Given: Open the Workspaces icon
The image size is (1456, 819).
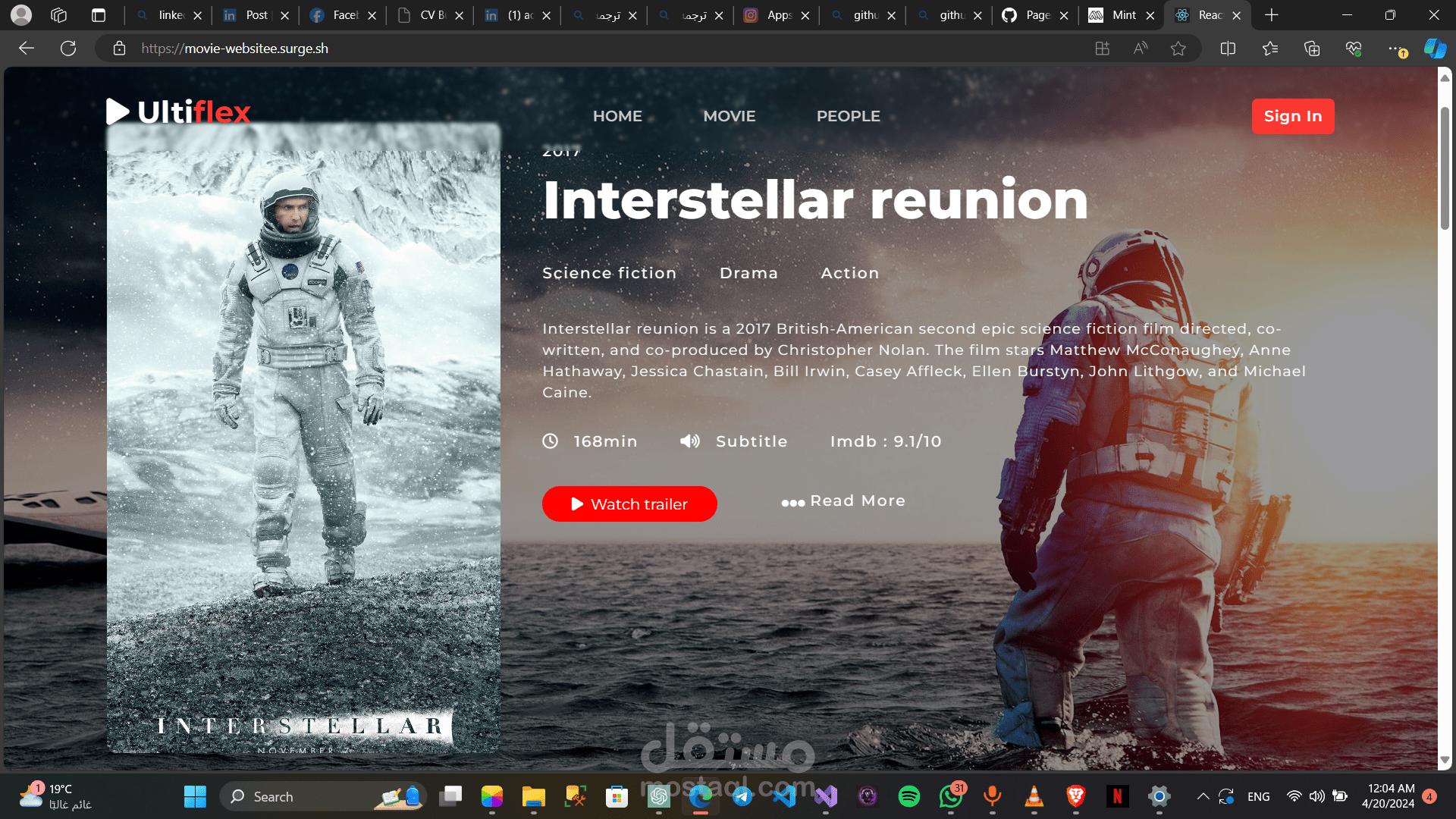Looking at the screenshot, I should point(59,15).
